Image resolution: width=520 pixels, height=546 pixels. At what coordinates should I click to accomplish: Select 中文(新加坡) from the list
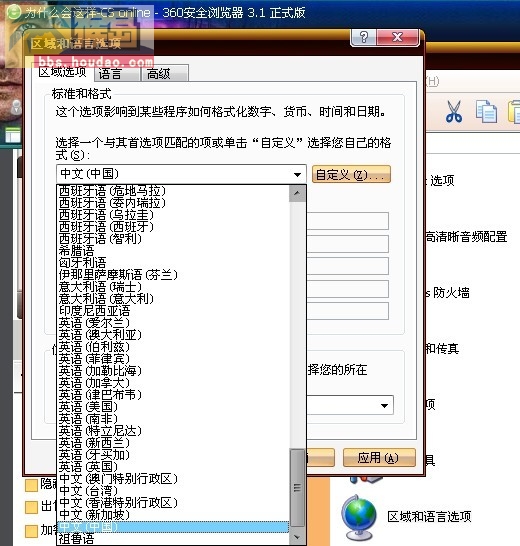173,514
